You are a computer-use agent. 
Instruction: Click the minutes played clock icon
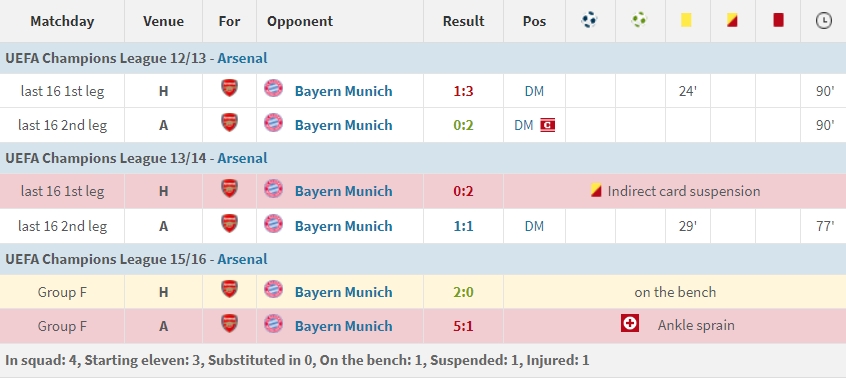pos(823,21)
